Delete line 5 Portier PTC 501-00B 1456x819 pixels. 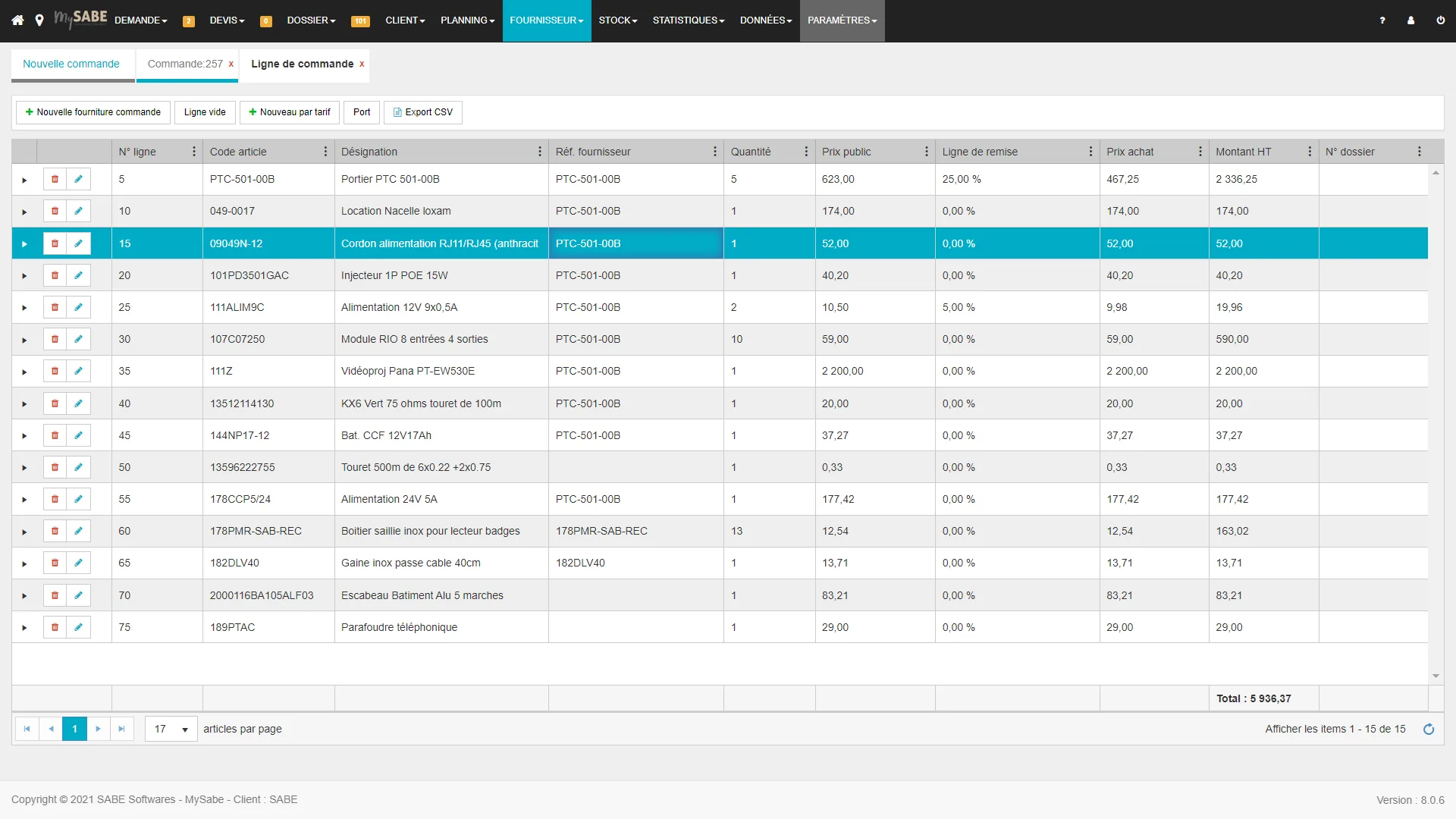click(55, 179)
